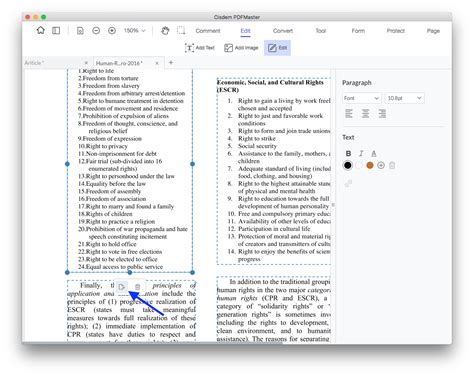The image size is (474, 376).
Task: Add a custom text color
Action: (x=381, y=165)
